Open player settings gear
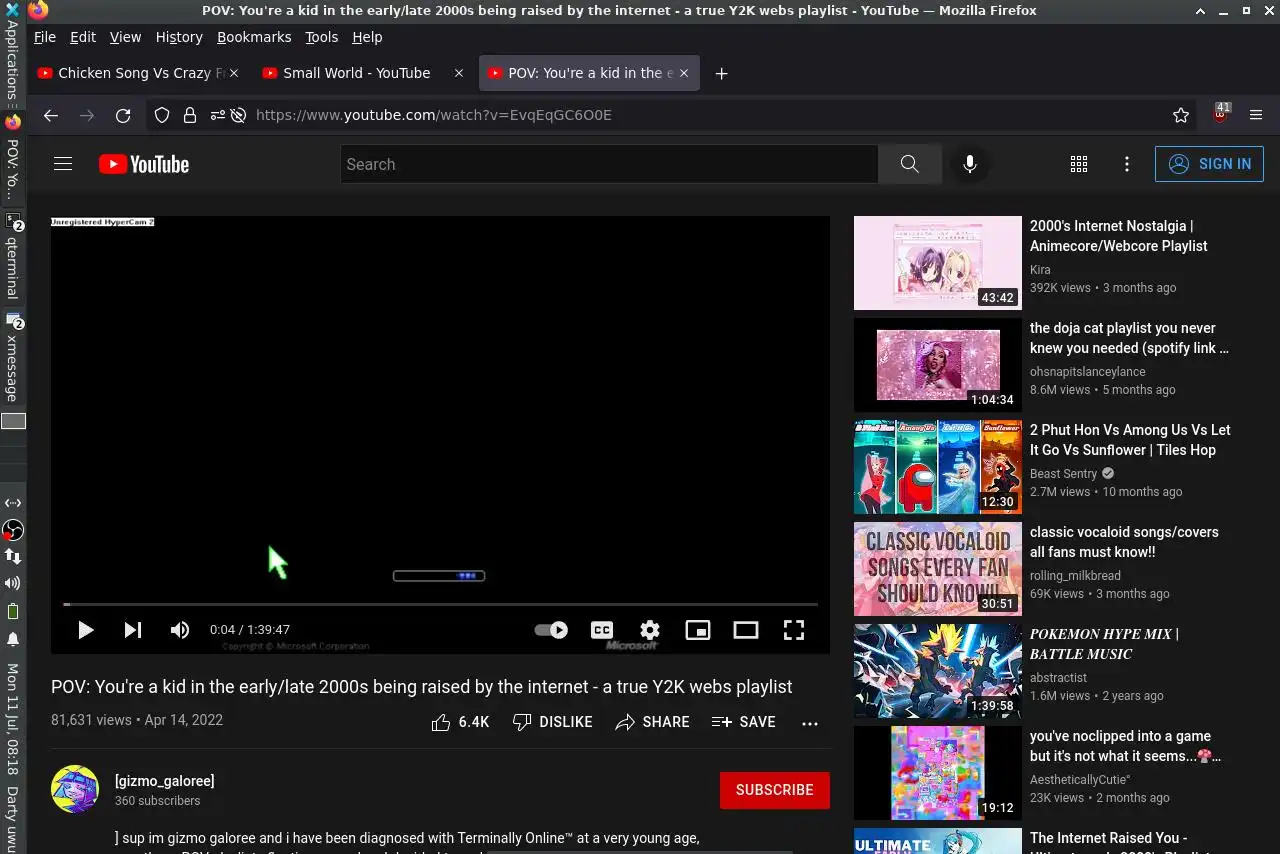 pyautogui.click(x=650, y=630)
